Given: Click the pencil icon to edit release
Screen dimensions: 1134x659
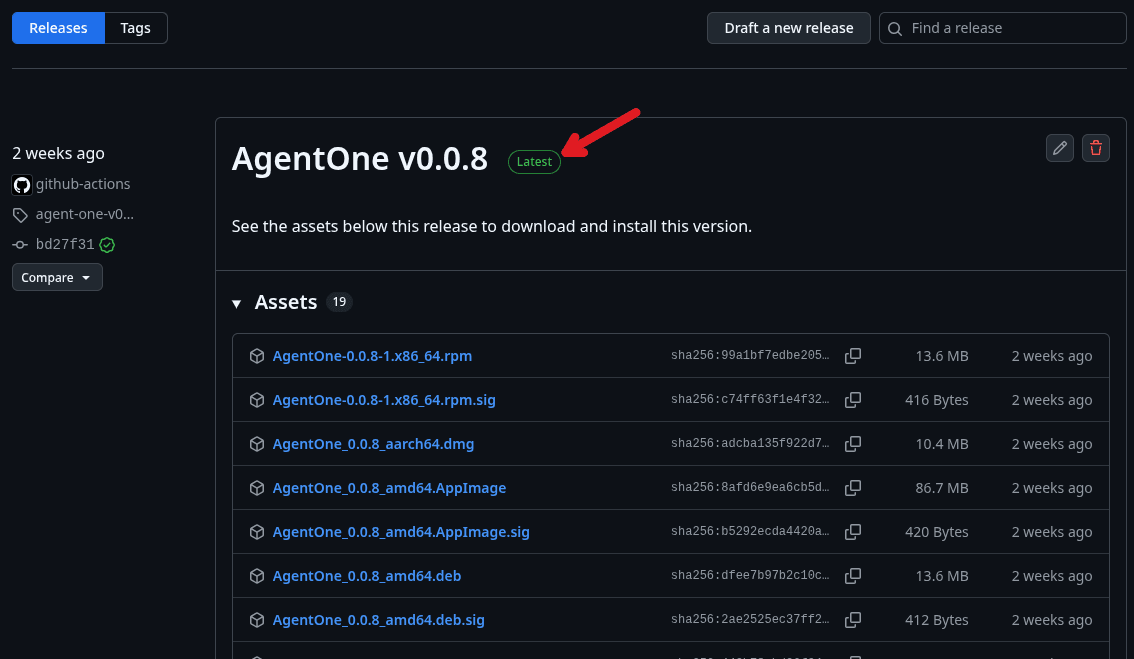Looking at the screenshot, I should (1059, 147).
